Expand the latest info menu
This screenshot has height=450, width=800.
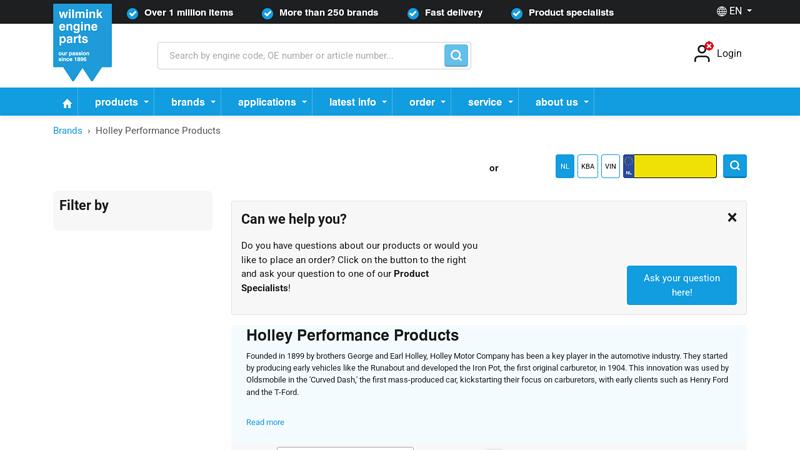pos(358,102)
